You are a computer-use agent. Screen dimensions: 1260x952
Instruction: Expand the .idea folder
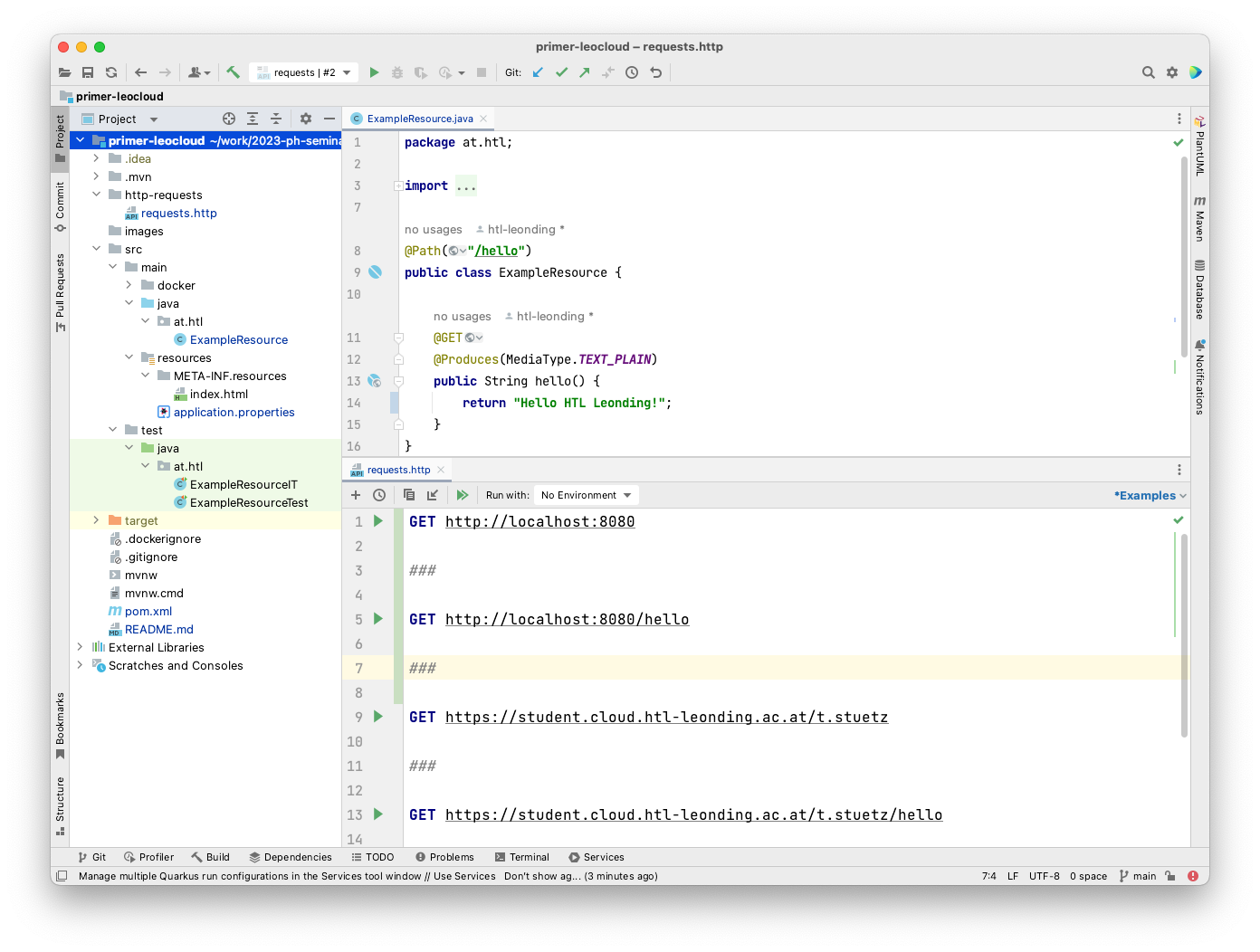96,158
